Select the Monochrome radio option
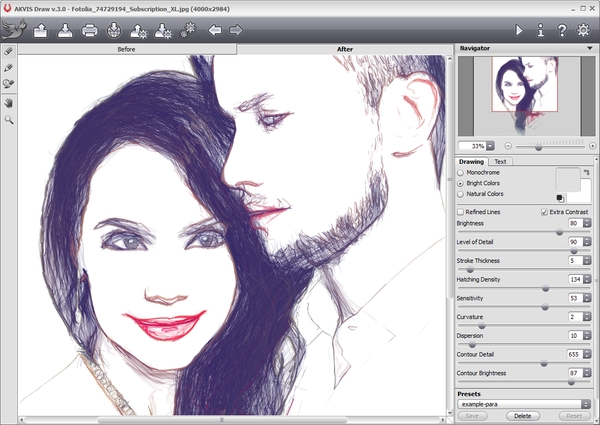600x425 pixels. point(460,173)
